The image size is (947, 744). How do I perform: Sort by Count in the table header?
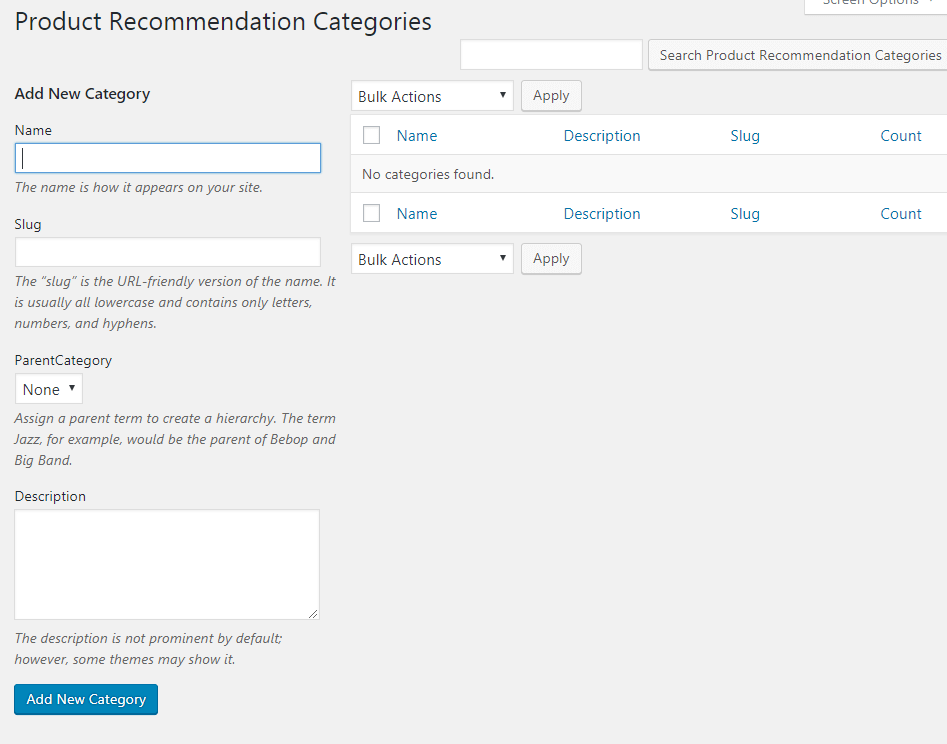tap(900, 136)
